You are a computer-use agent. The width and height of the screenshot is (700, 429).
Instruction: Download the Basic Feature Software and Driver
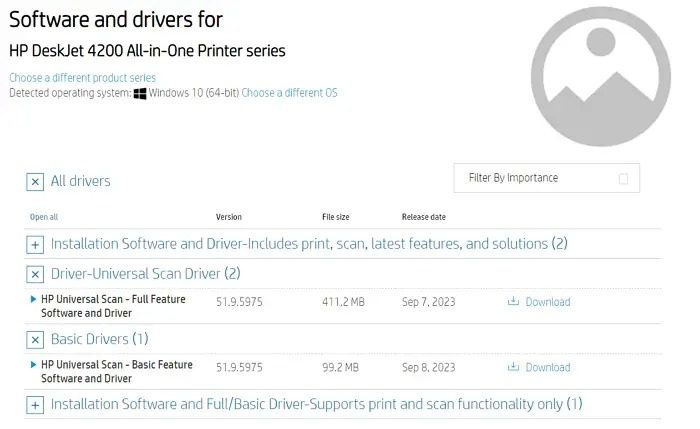pos(547,367)
